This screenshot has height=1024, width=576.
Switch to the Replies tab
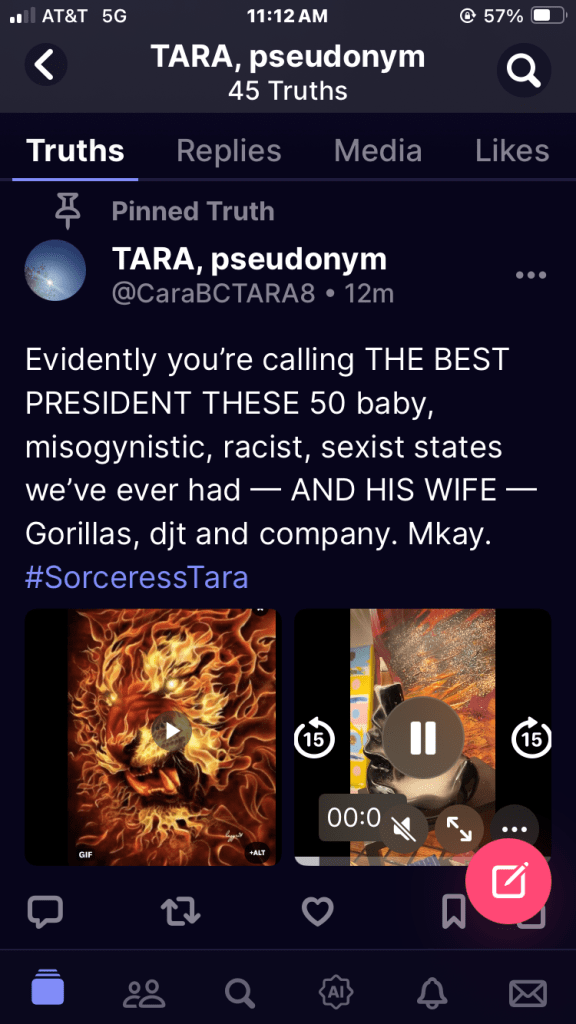pyautogui.click(x=229, y=151)
